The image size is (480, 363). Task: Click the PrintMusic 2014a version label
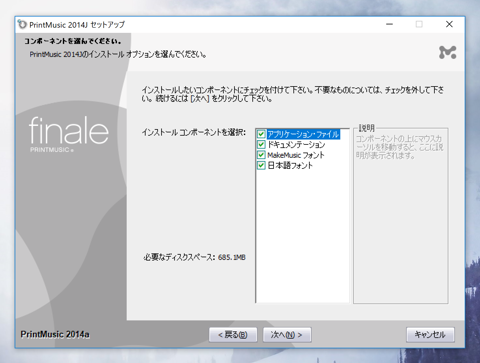pyautogui.click(x=55, y=334)
